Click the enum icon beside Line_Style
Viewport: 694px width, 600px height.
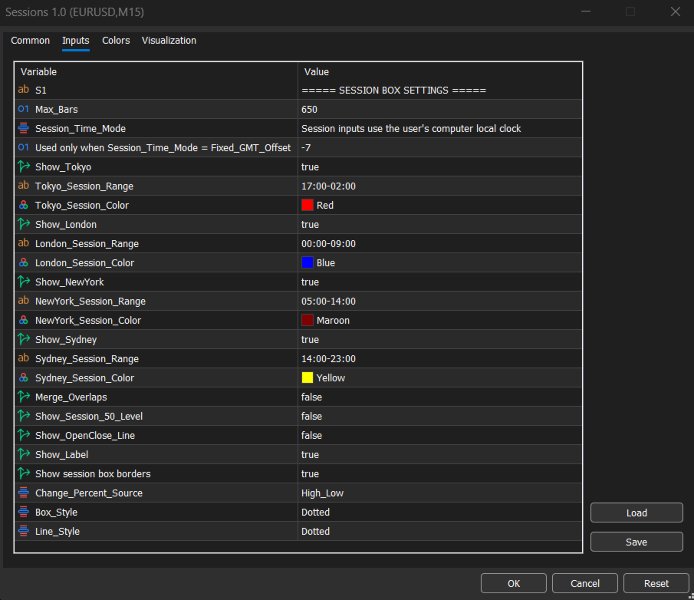tap(23, 531)
